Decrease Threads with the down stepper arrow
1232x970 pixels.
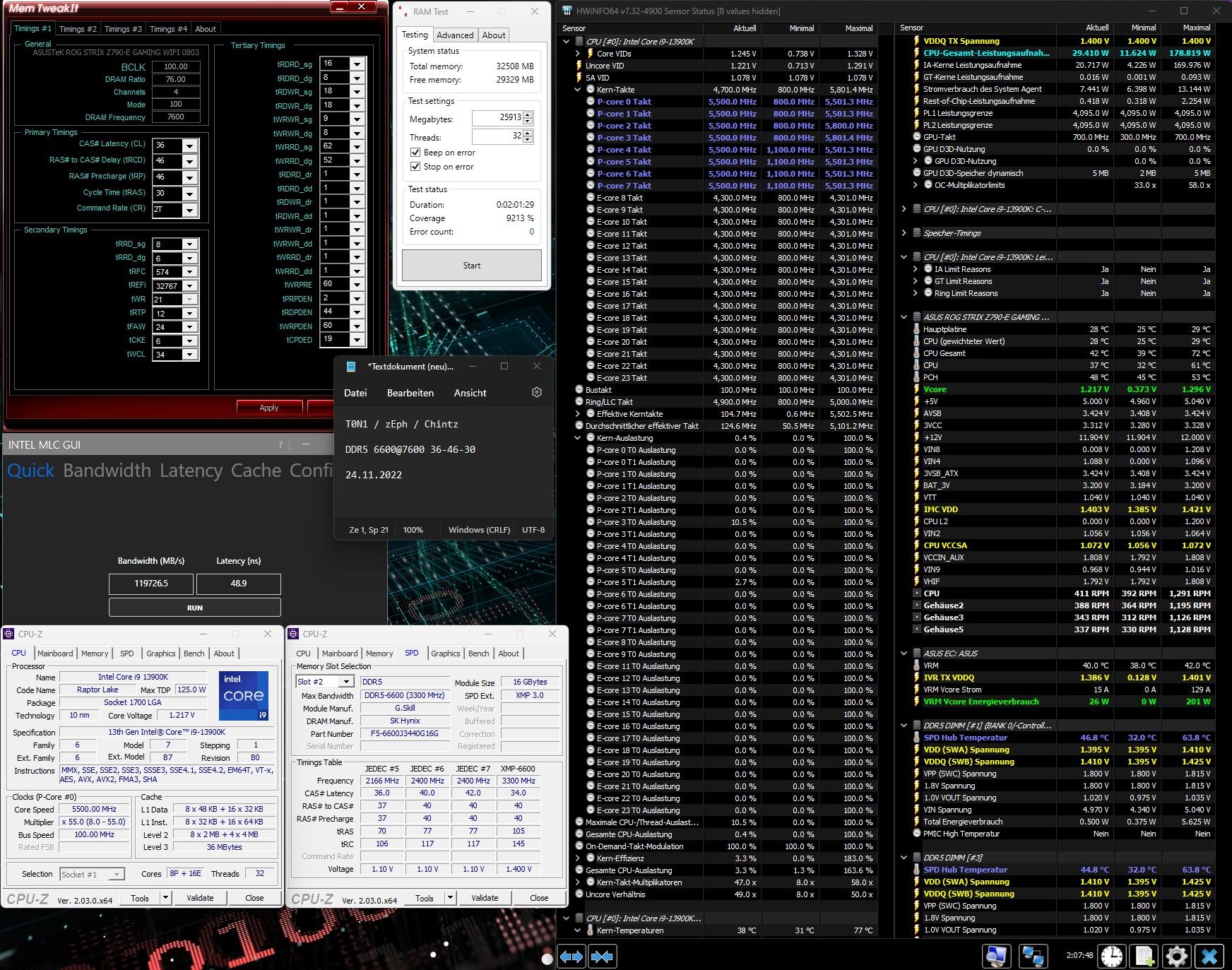(528, 140)
